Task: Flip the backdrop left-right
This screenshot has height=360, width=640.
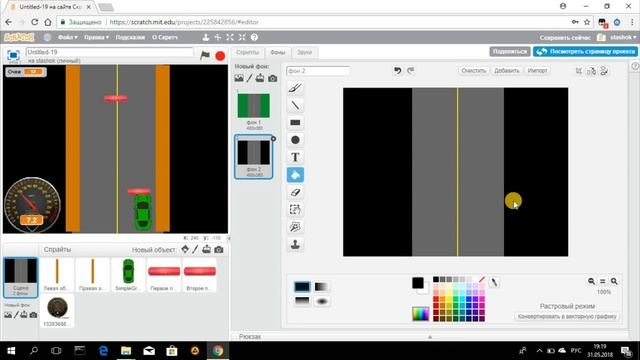Action: point(591,71)
